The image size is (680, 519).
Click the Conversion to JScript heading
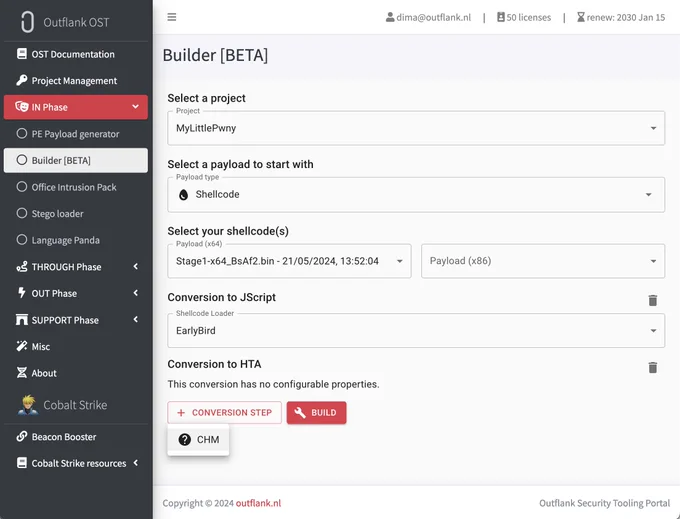tap(222, 297)
